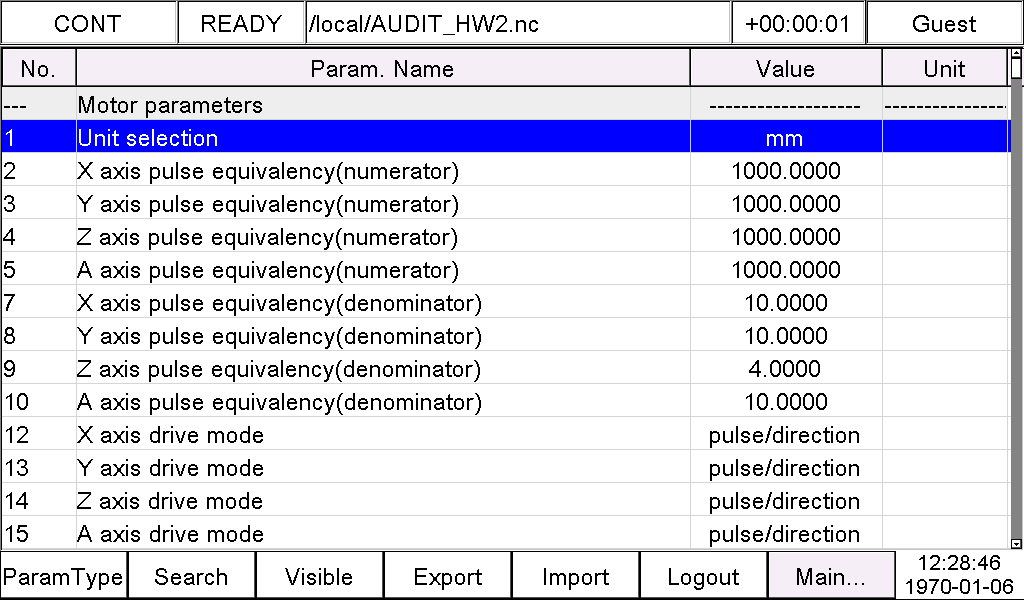Click the Search button
The image size is (1024, 600).
pyautogui.click(x=191, y=576)
